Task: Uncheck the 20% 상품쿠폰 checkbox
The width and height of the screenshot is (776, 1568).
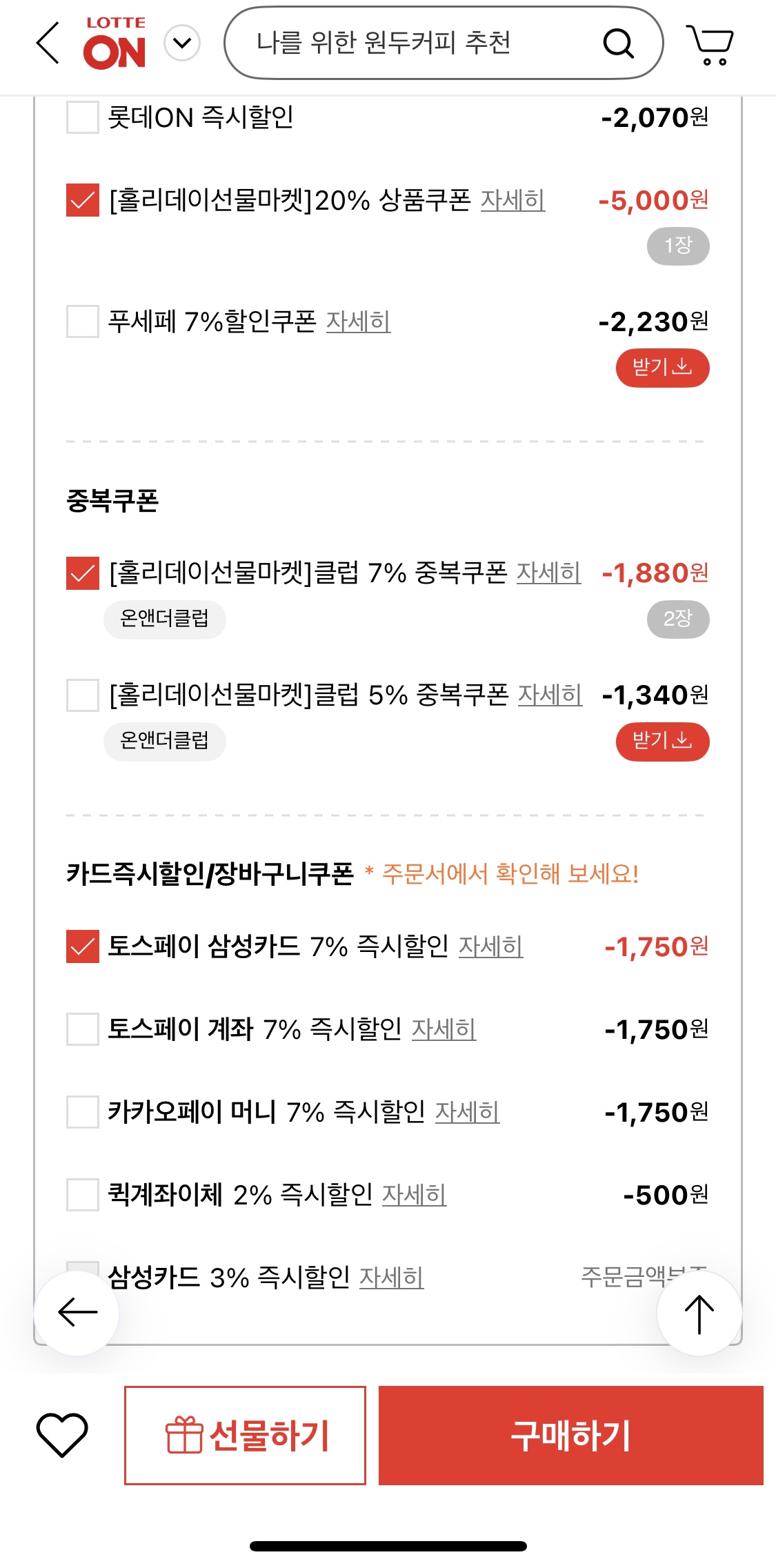Action: [x=83, y=200]
